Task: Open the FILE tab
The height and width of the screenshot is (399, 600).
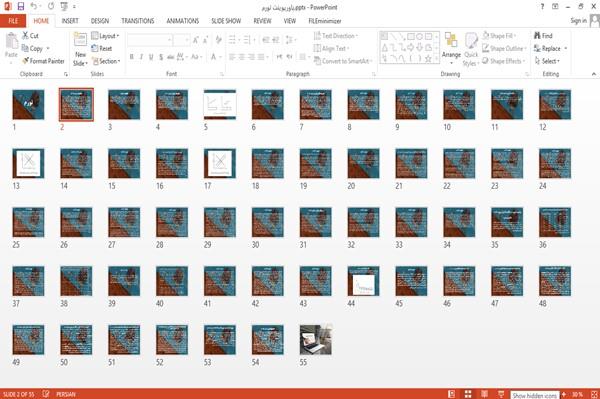Action: tap(13, 21)
